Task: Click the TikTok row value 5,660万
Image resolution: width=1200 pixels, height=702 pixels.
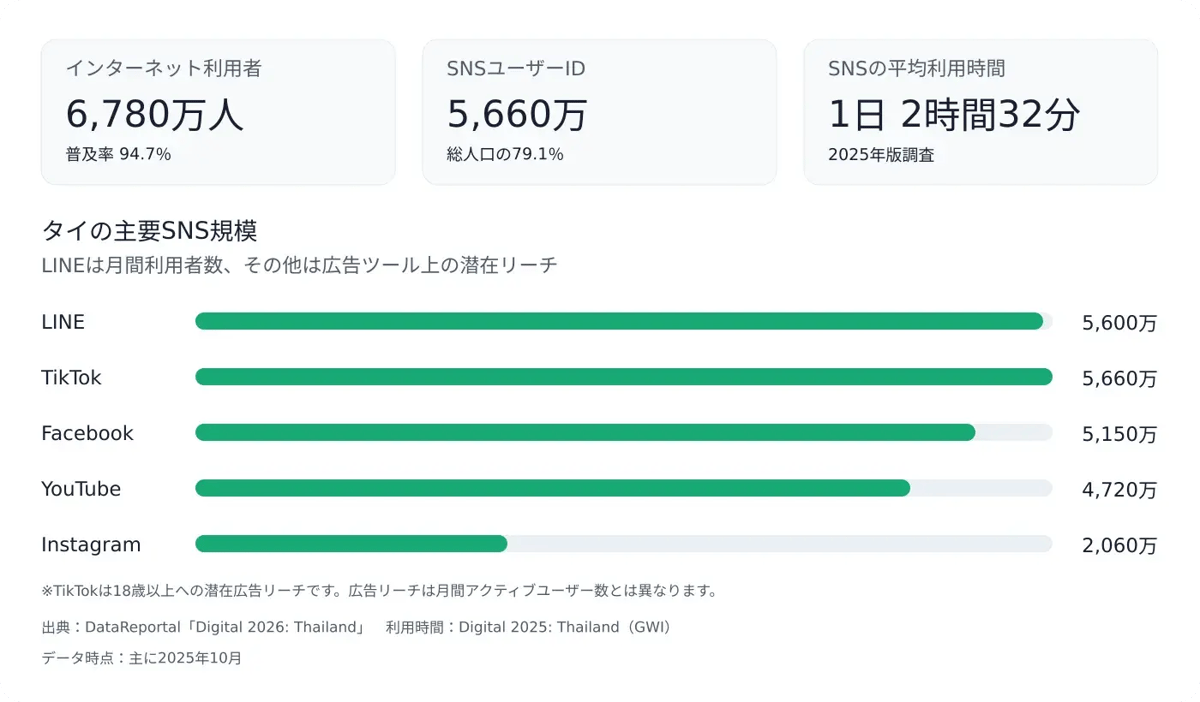Action: [1119, 379]
